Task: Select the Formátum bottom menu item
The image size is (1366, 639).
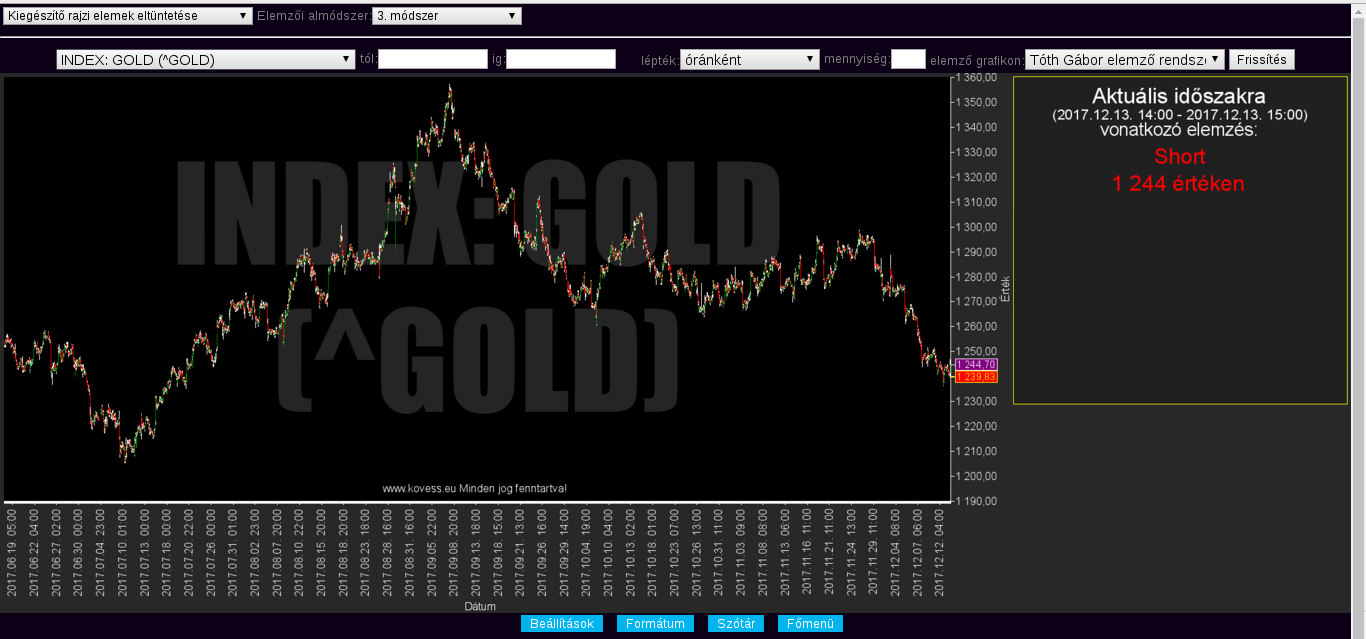Action: (x=655, y=624)
